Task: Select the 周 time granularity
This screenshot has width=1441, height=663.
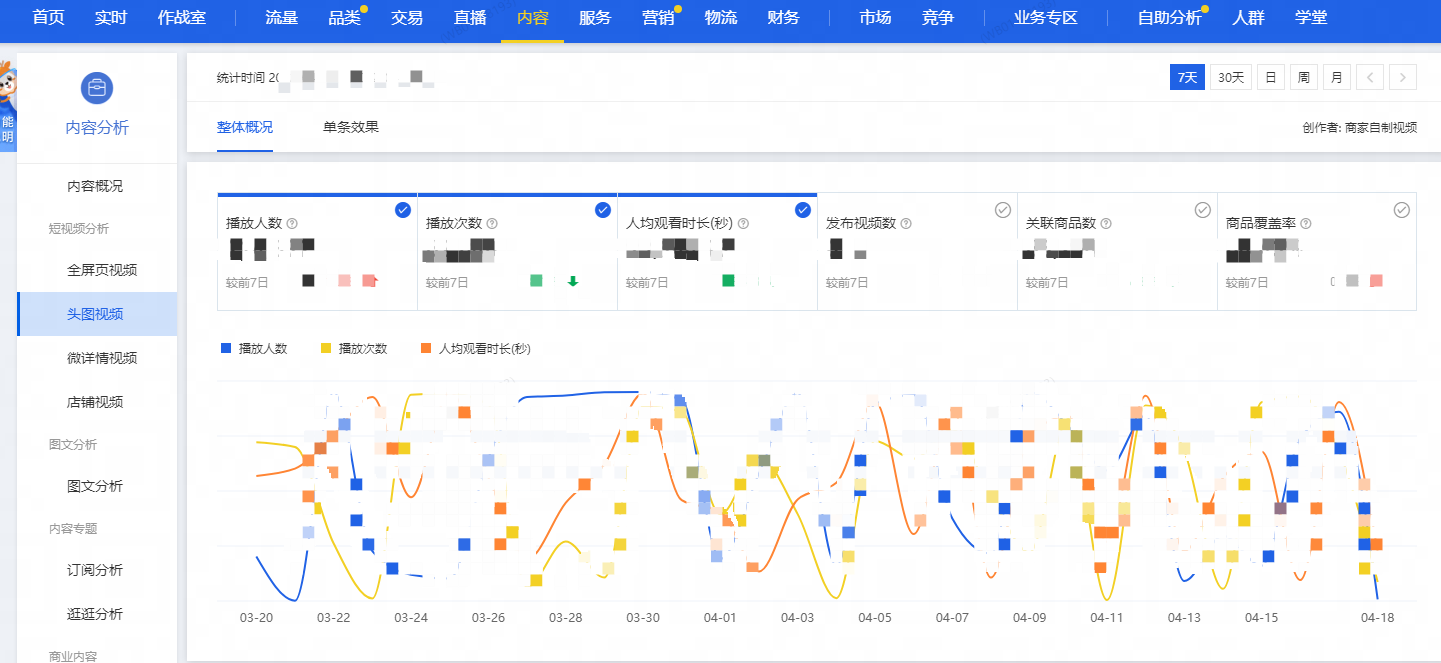Action: click(x=1304, y=77)
